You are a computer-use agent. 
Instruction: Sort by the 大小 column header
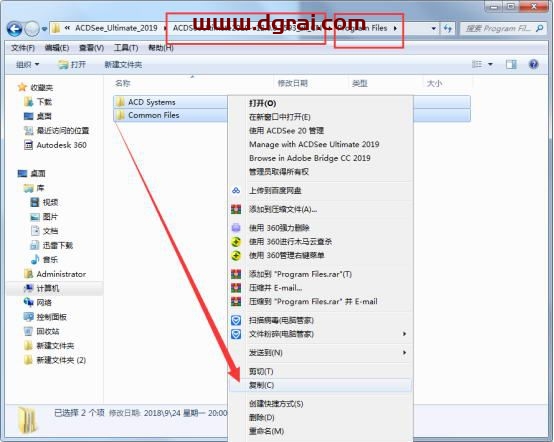coord(434,83)
